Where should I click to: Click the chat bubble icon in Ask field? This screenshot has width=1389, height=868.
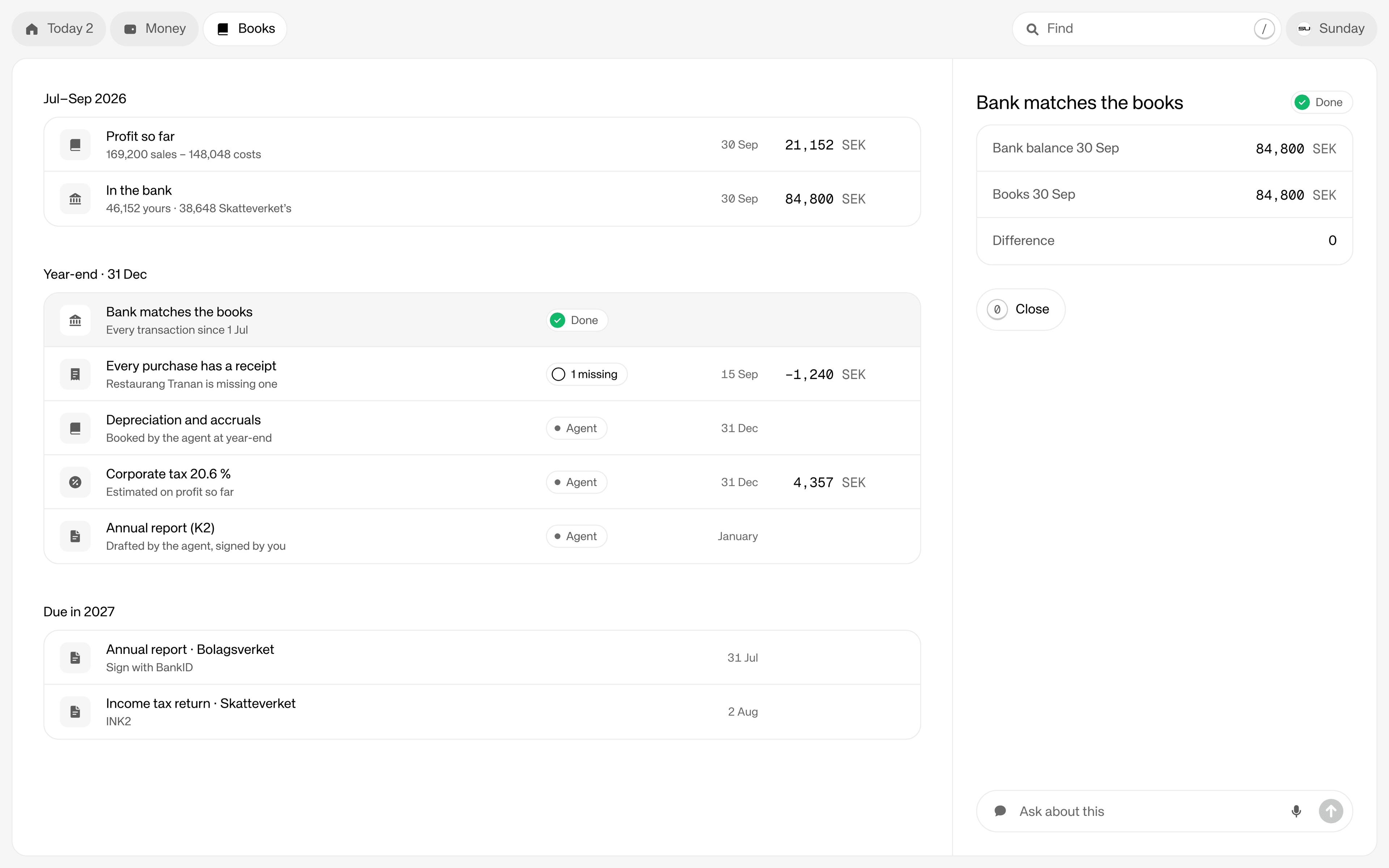(x=1000, y=811)
